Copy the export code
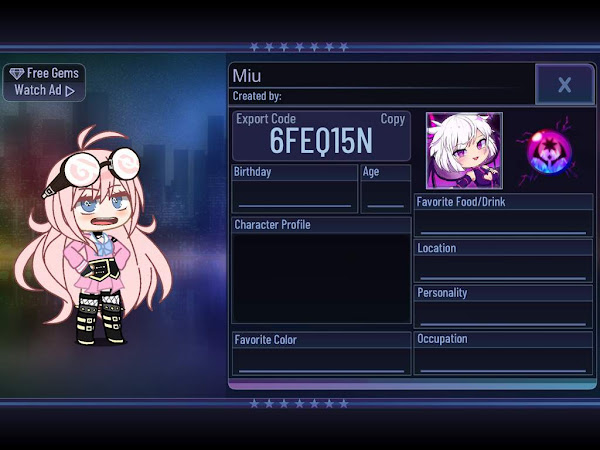Image resolution: width=600 pixels, height=450 pixels. 393,119
